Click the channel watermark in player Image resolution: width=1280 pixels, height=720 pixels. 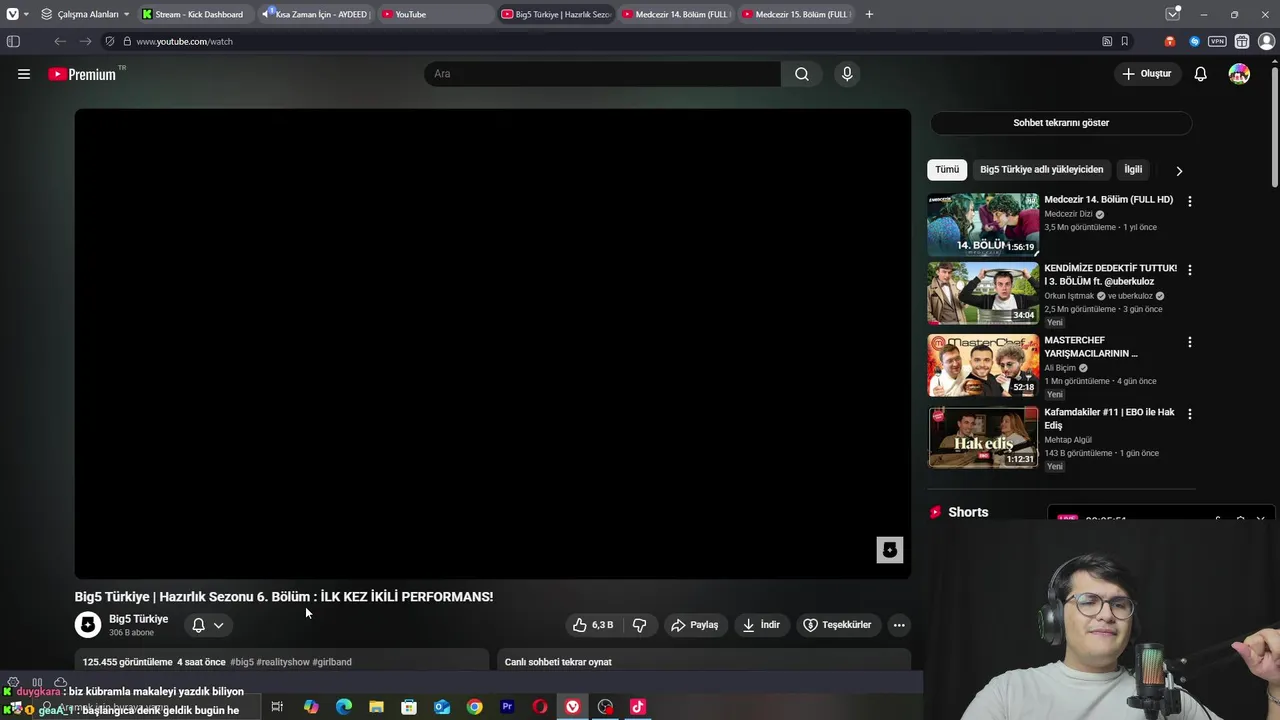coord(890,550)
